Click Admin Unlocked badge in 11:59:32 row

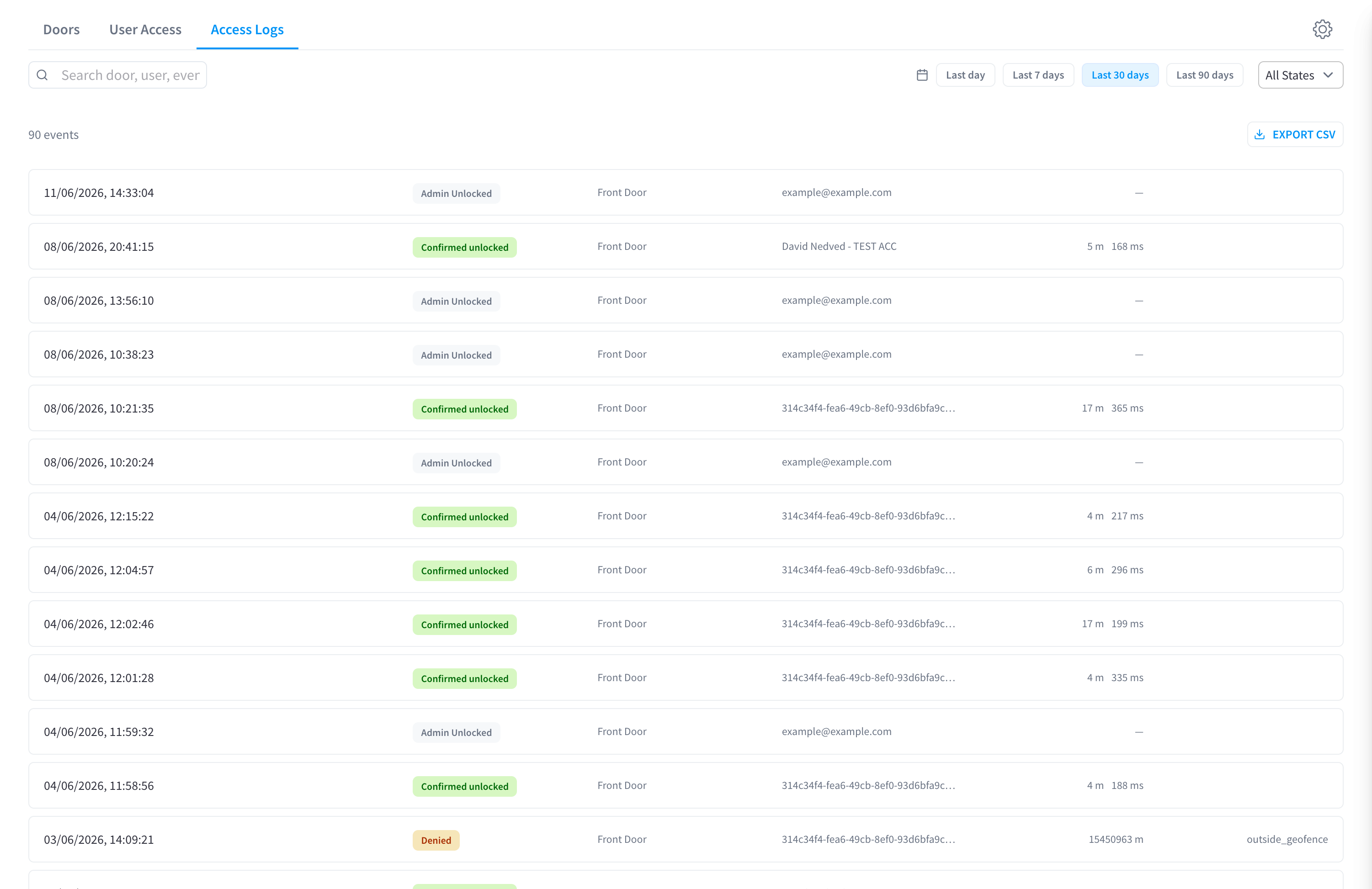coord(456,732)
